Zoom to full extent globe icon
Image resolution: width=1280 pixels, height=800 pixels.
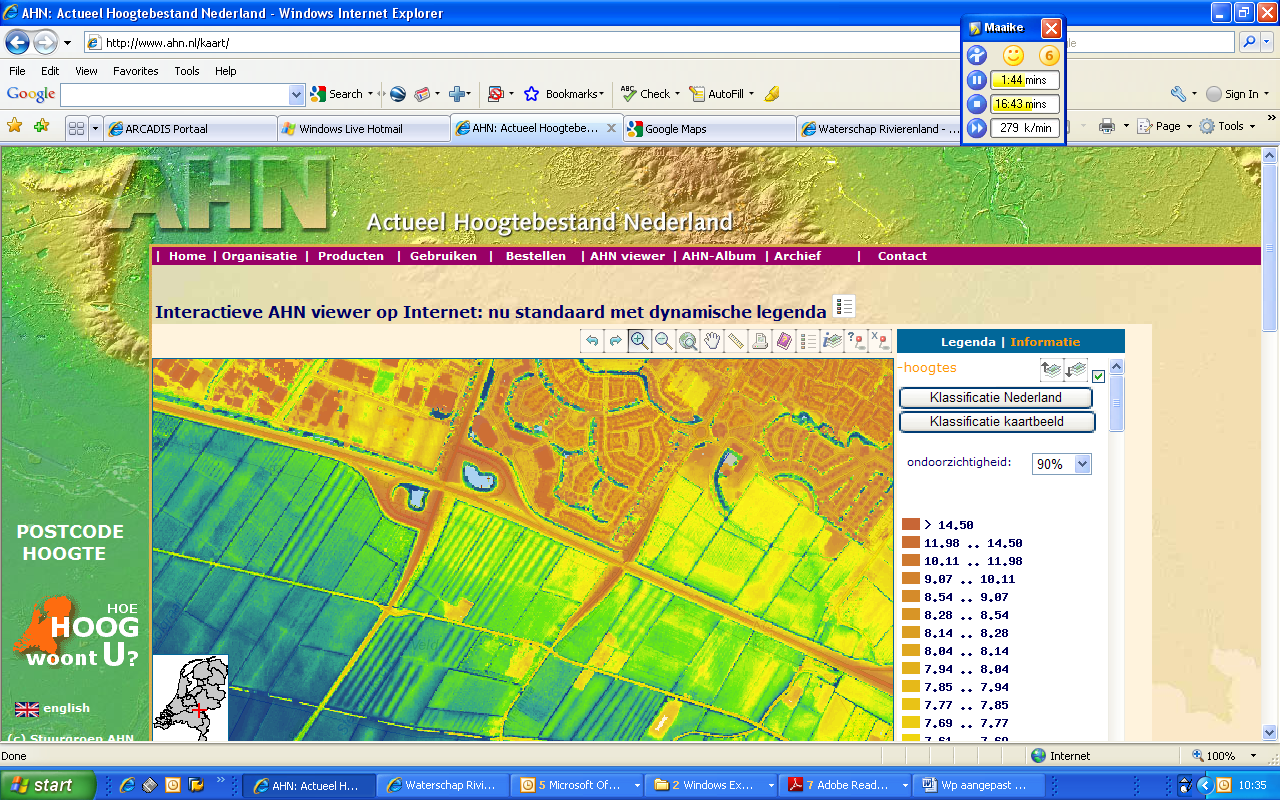click(688, 341)
